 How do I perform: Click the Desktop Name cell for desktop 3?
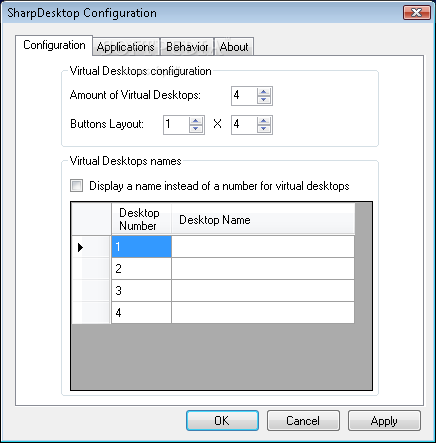tap(263, 291)
